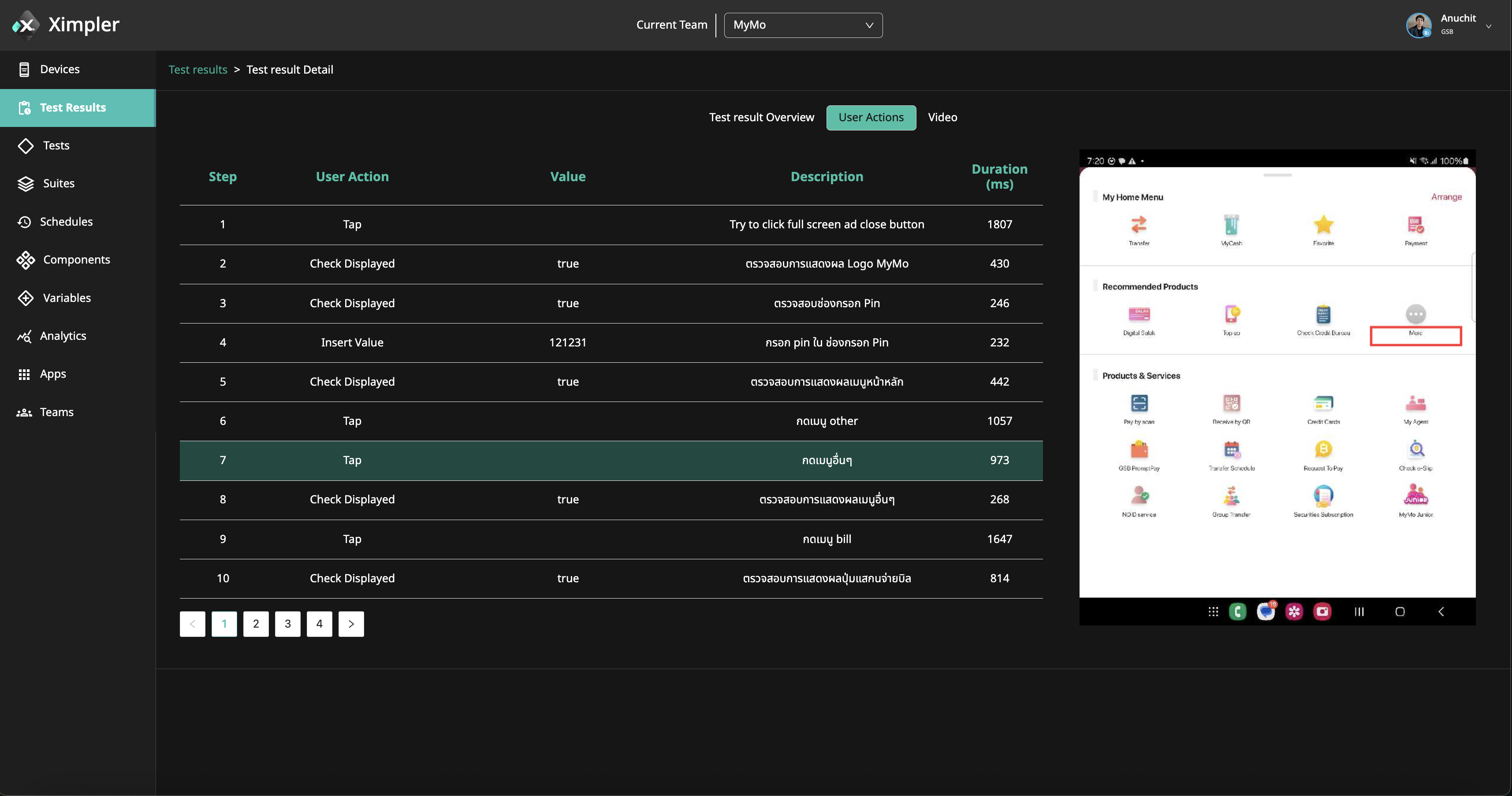Click the Devices sidebar icon

coord(24,69)
